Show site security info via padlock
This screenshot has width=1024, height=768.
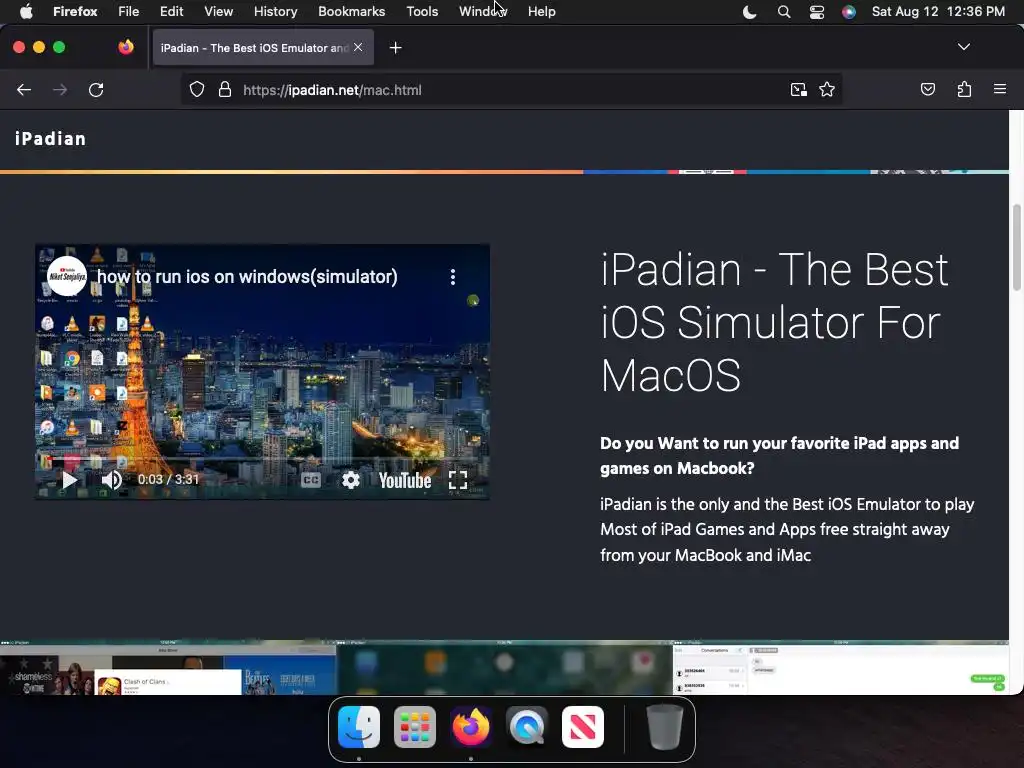coord(225,90)
